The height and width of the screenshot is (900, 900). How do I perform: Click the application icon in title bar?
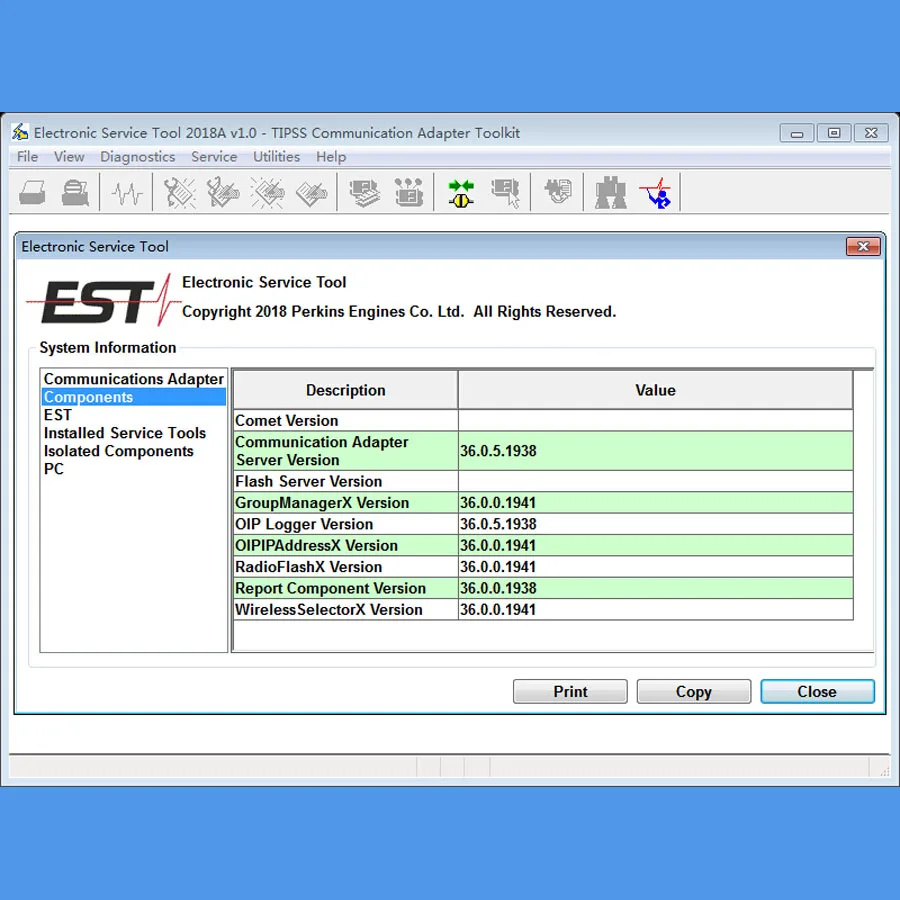tap(20, 133)
